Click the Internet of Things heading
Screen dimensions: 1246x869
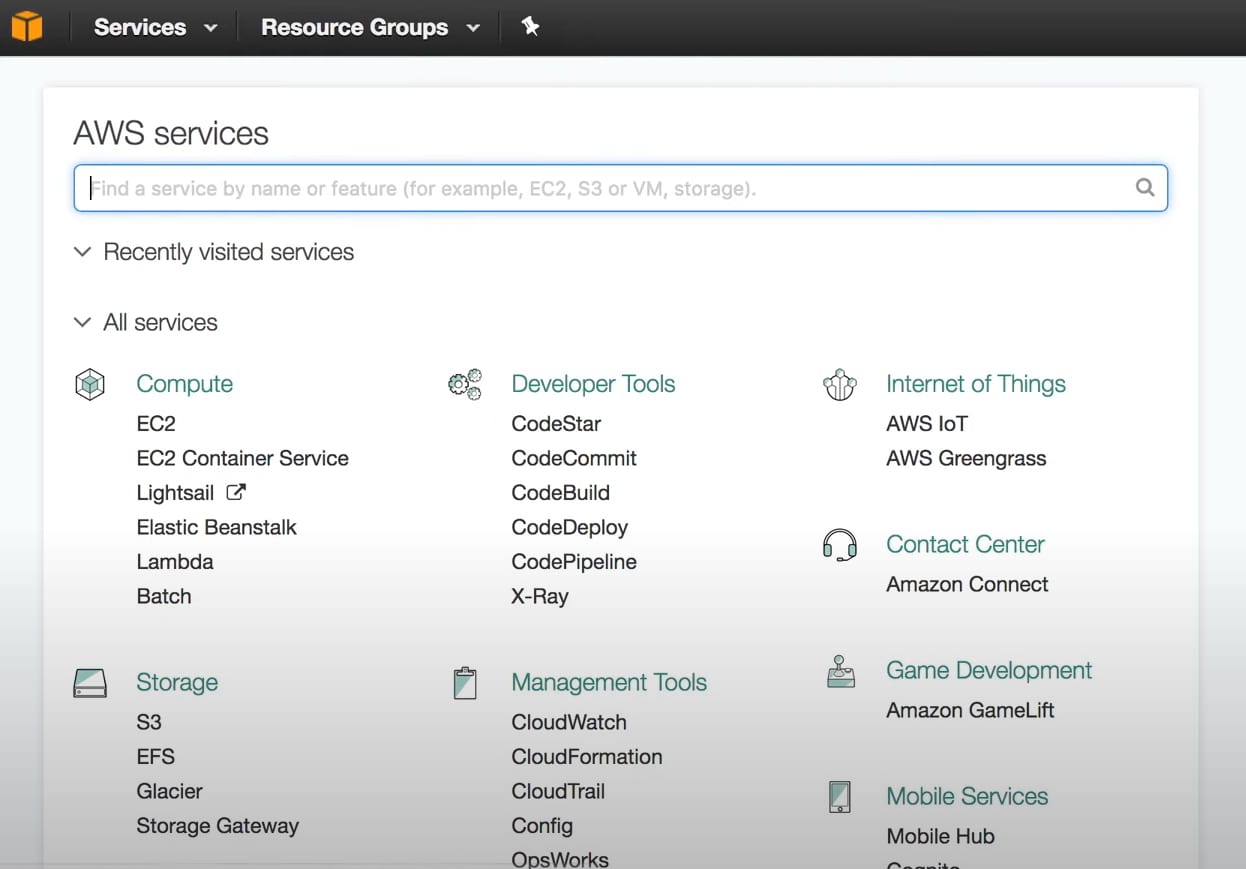pos(976,384)
